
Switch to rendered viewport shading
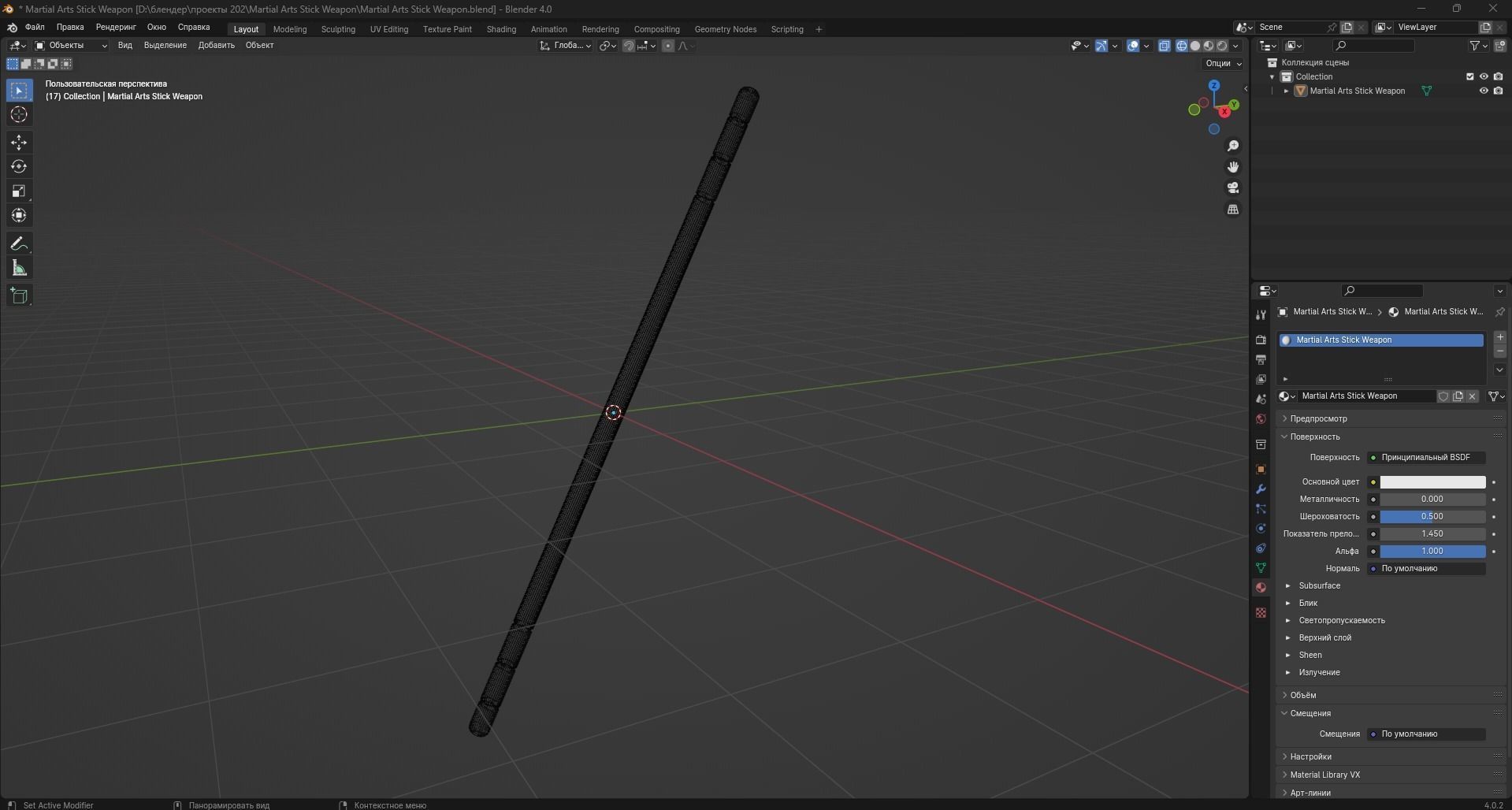tap(1222, 46)
